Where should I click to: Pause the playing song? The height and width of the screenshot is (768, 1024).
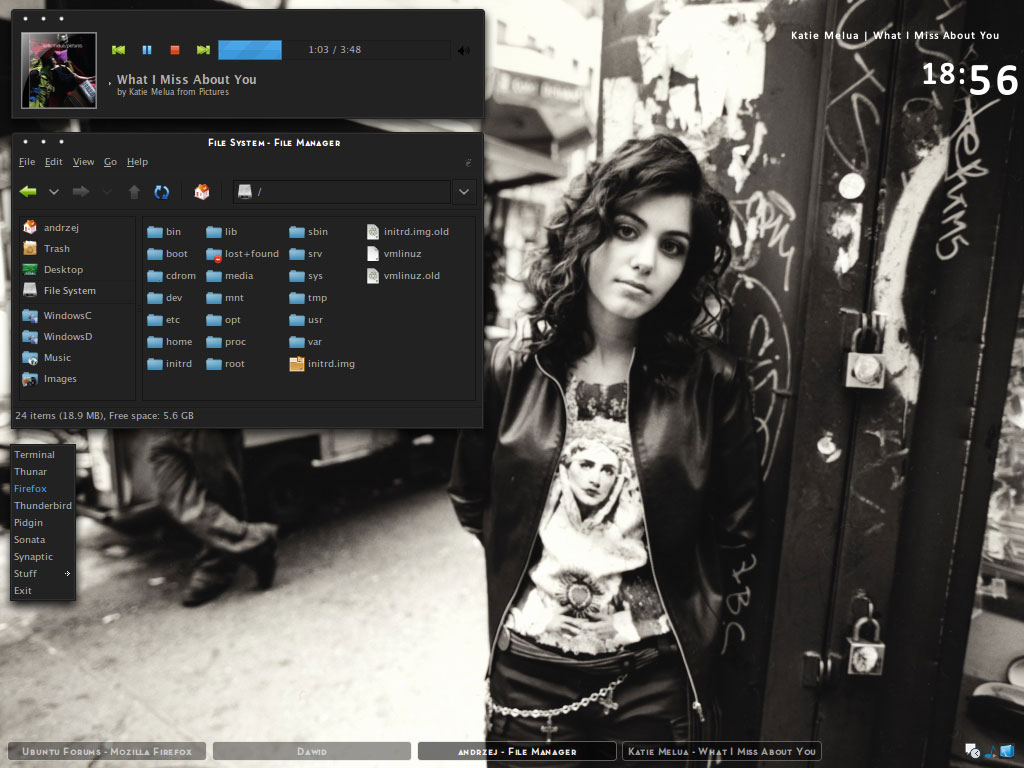[x=147, y=50]
